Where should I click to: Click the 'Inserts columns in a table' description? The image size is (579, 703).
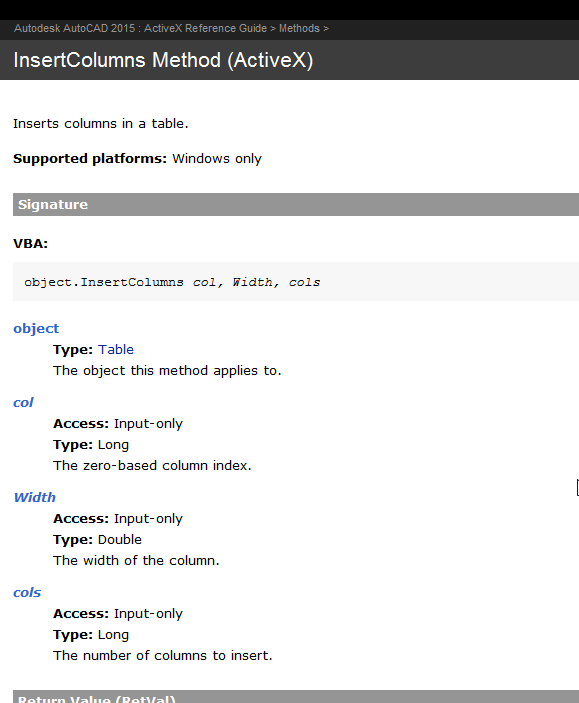100,123
